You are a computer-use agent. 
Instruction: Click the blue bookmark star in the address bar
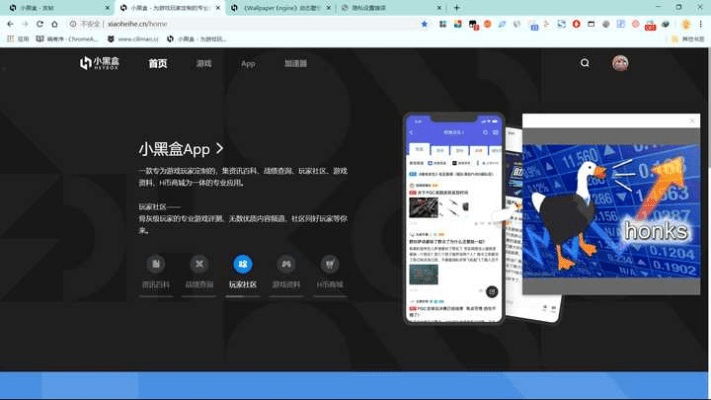[x=424, y=24]
